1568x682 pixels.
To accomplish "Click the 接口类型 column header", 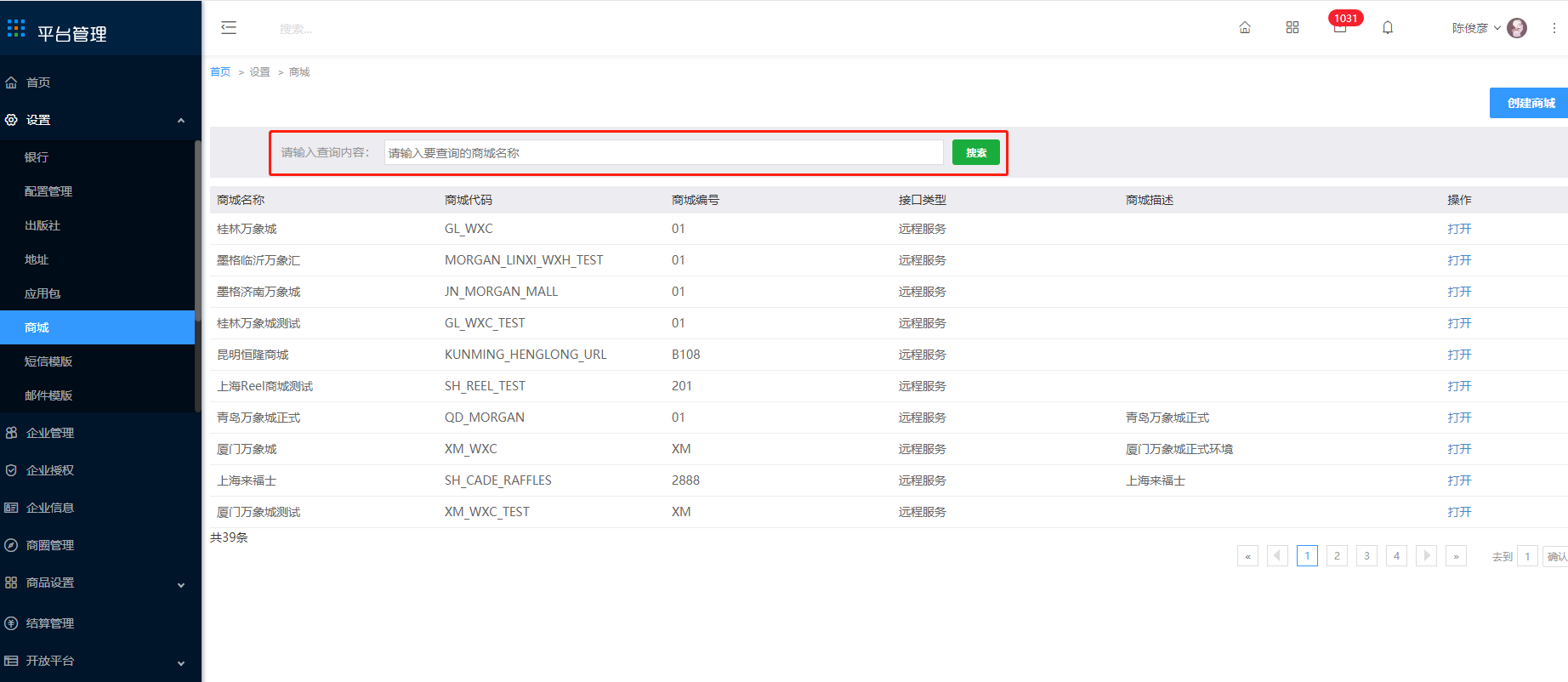I will click(923, 200).
